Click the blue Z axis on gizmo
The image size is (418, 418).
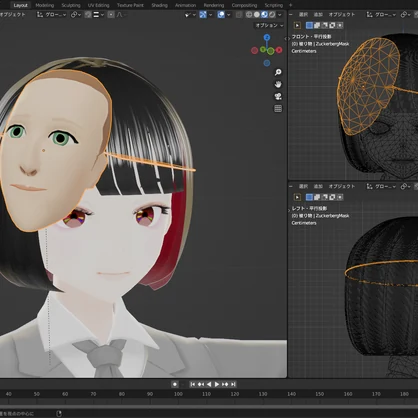click(267, 37)
